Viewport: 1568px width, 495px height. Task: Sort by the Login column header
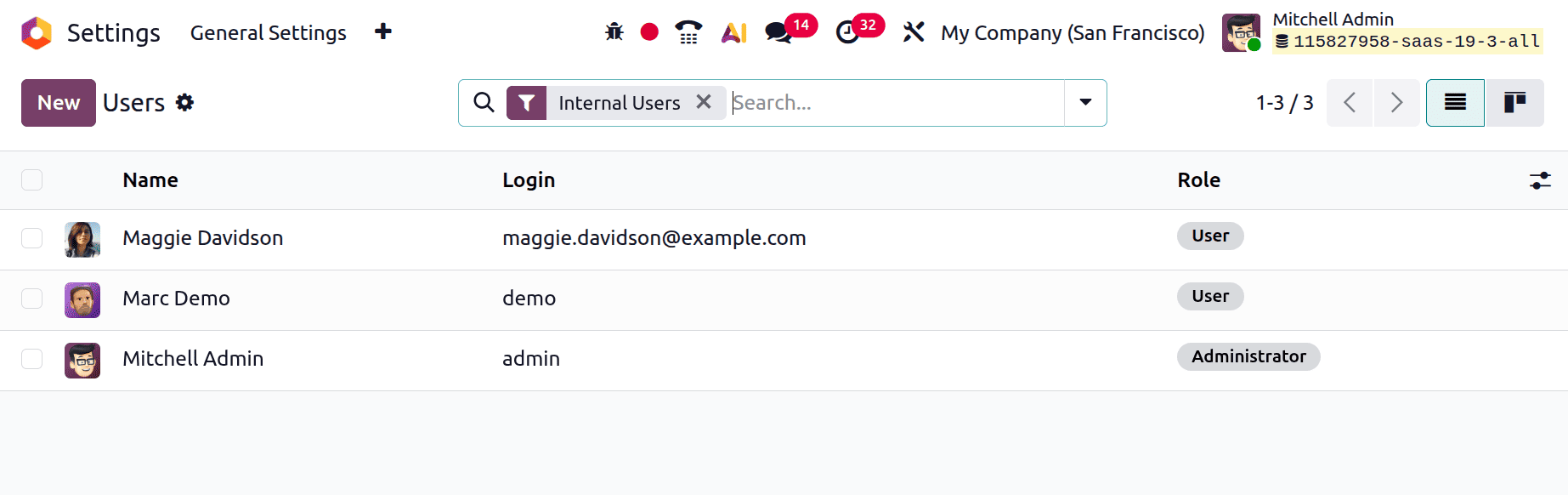(529, 180)
